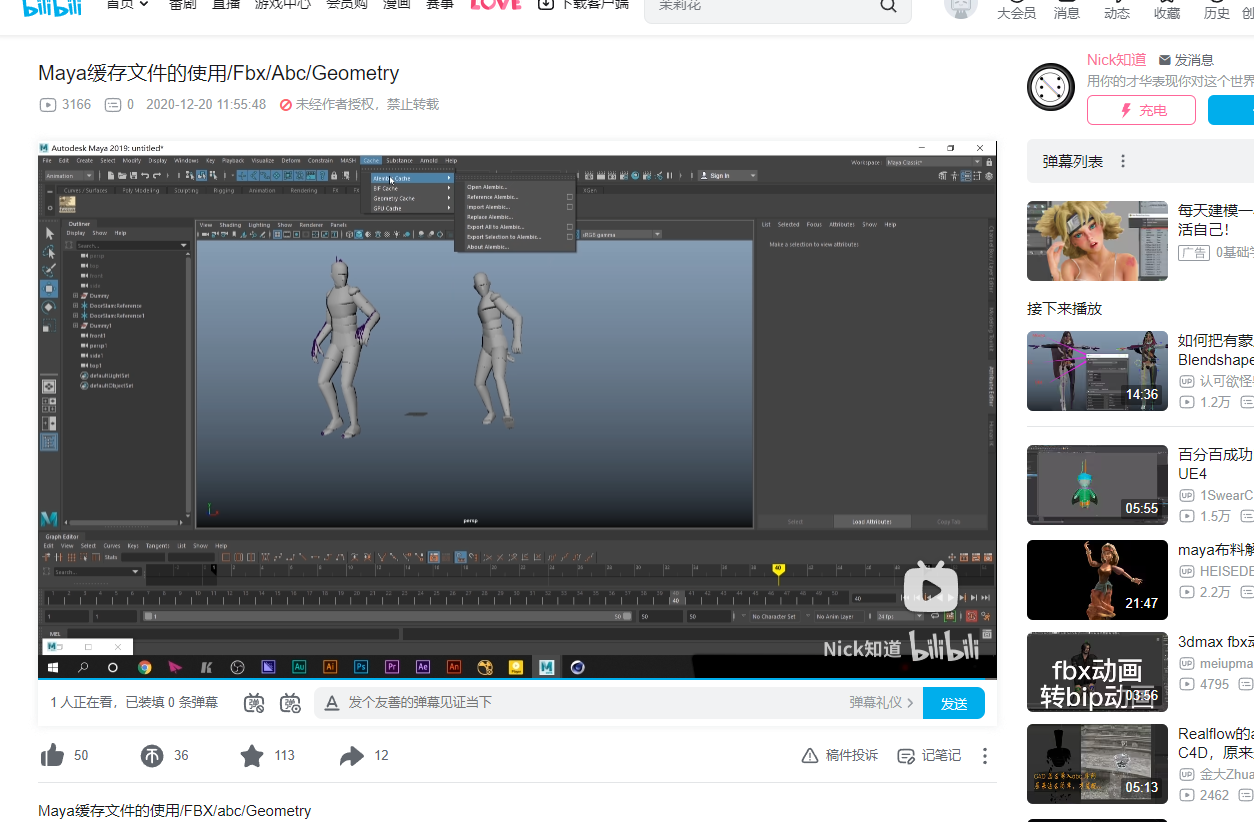
Task: Click the search magnifier icon
Action: (x=888, y=6)
